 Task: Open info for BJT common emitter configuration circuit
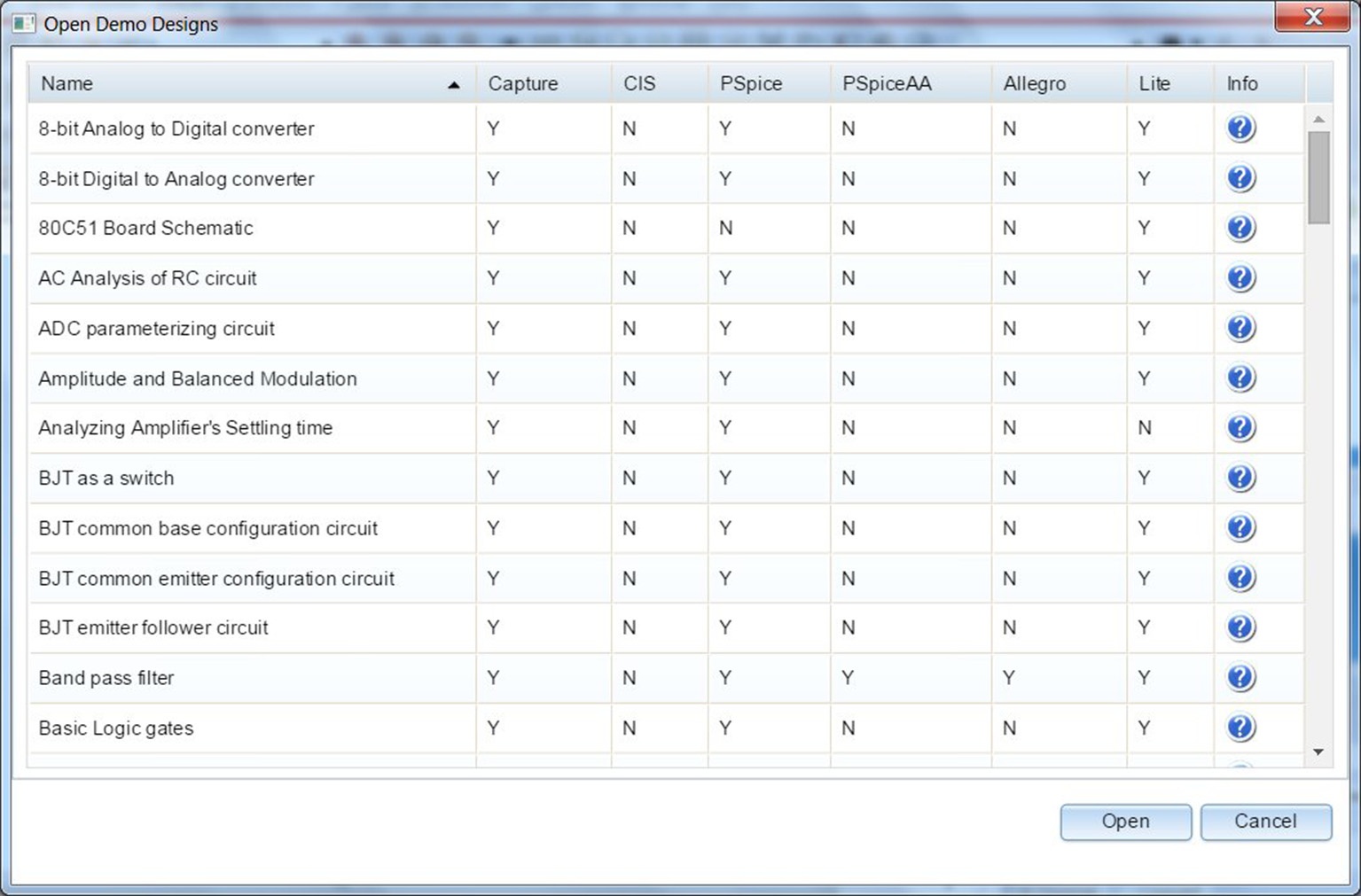coord(1240,578)
